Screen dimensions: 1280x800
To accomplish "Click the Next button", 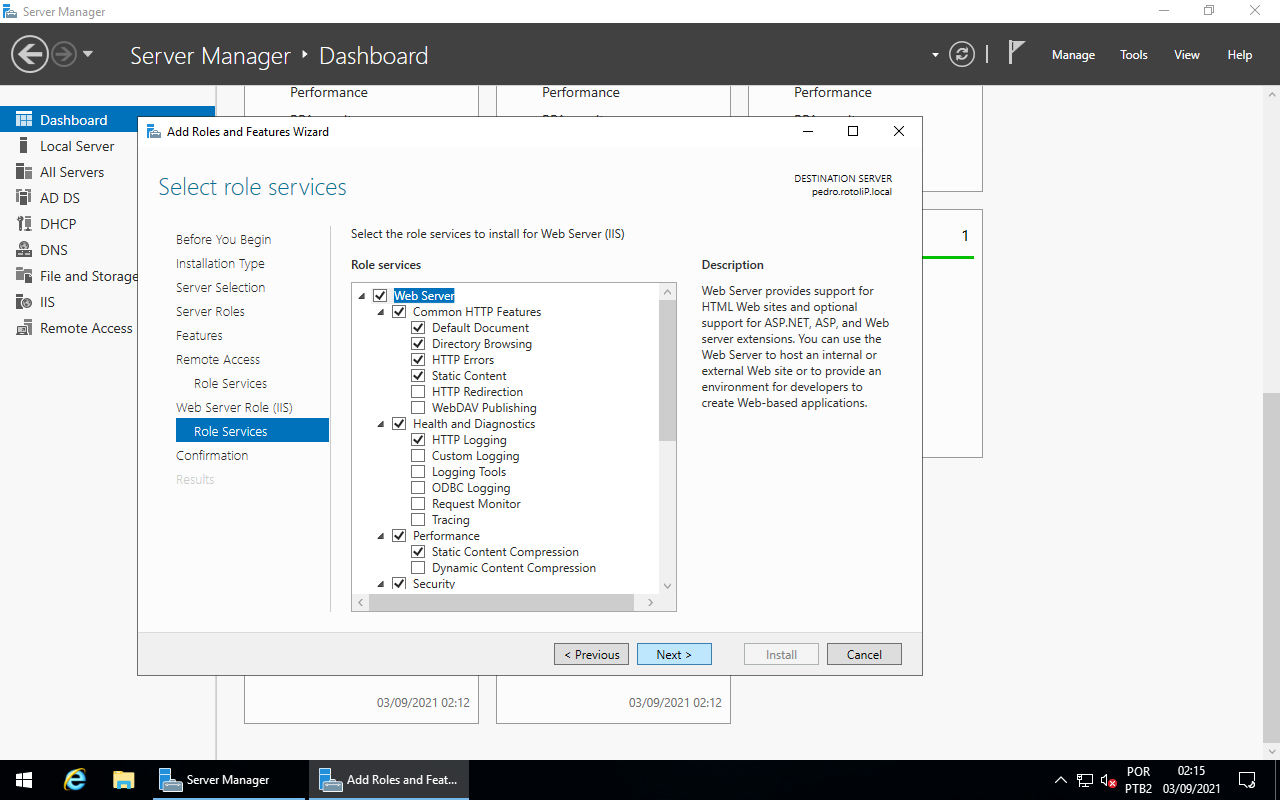I will click(674, 655).
